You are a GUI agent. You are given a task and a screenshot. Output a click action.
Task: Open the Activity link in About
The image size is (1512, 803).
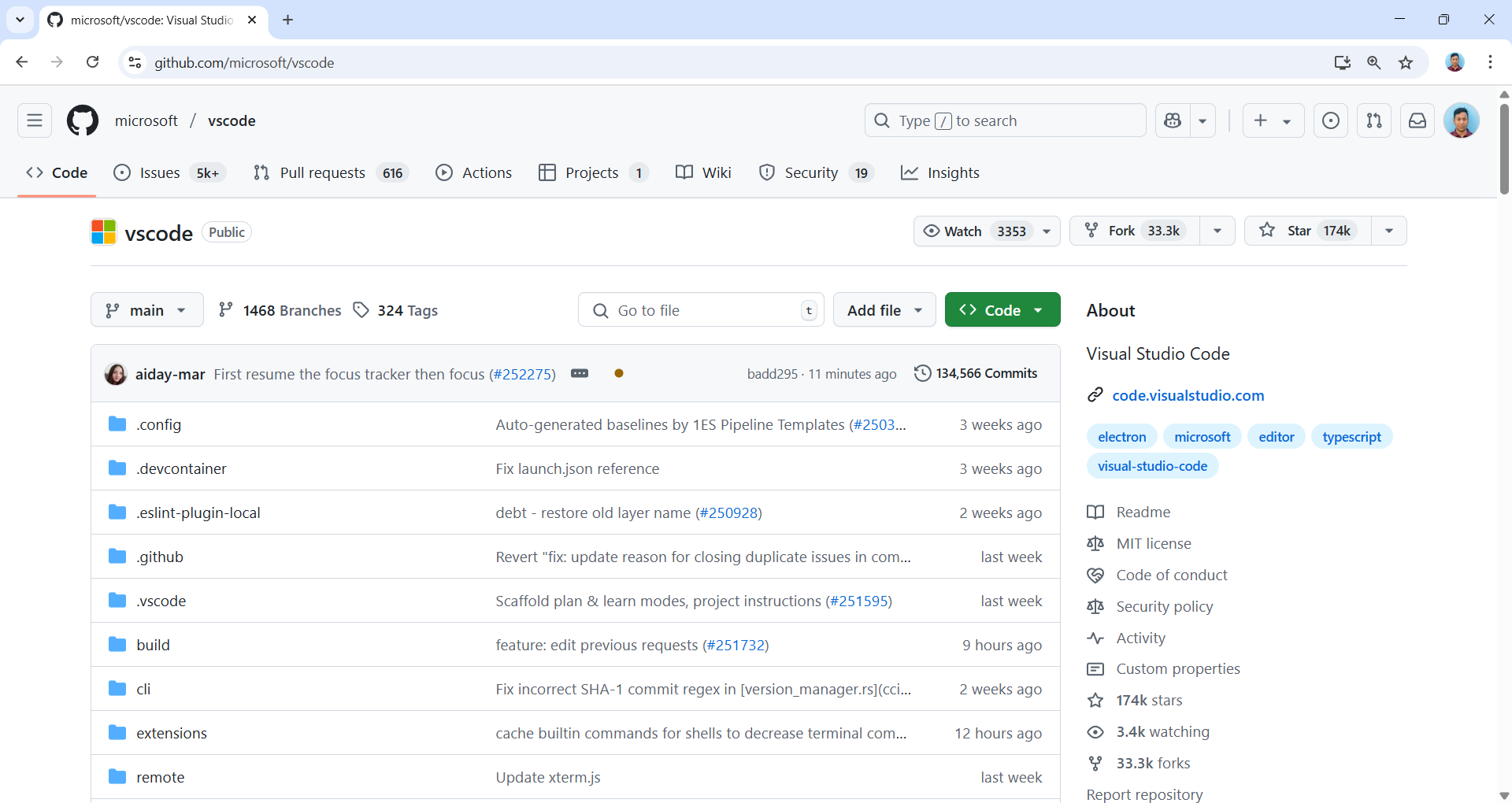(1141, 638)
